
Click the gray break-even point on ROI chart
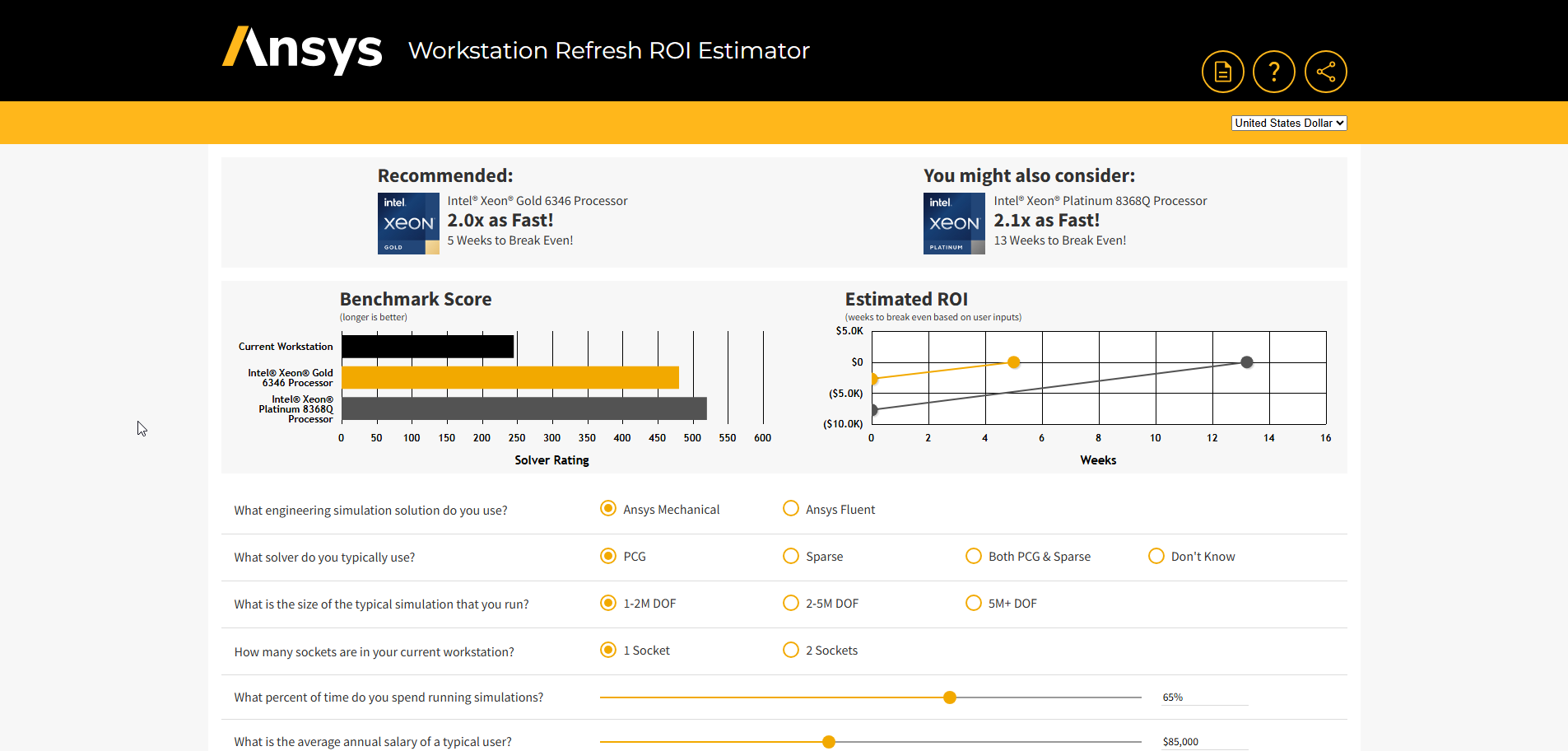[x=1247, y=362]
